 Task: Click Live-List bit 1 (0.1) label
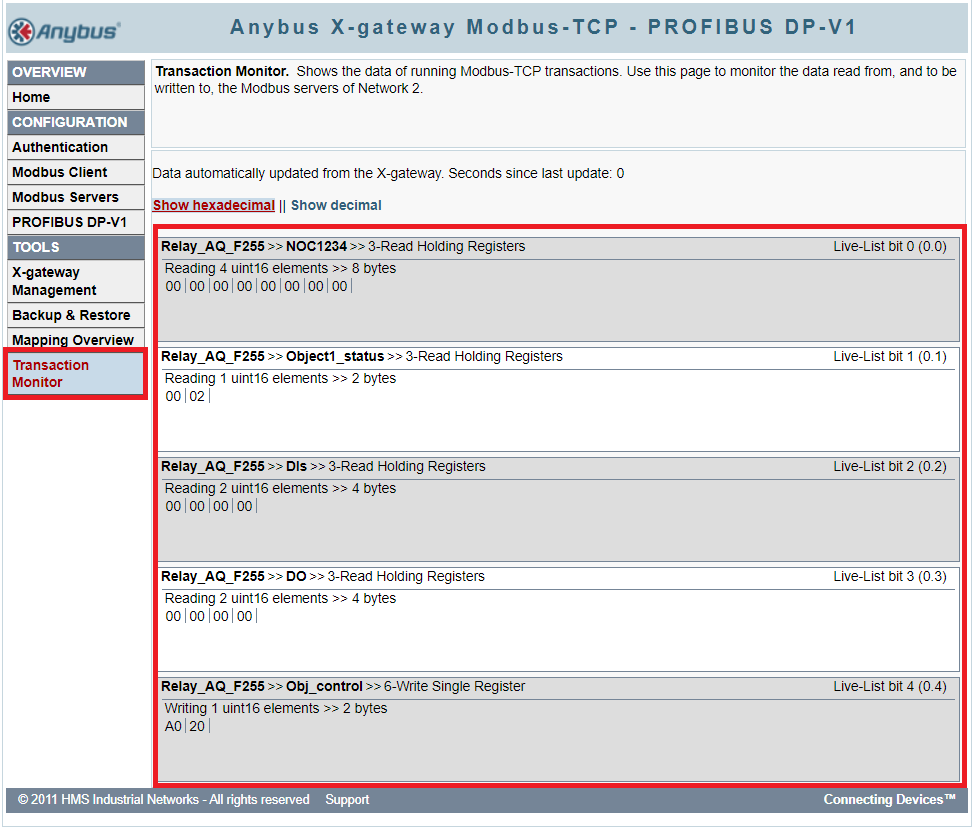(890, 356)
